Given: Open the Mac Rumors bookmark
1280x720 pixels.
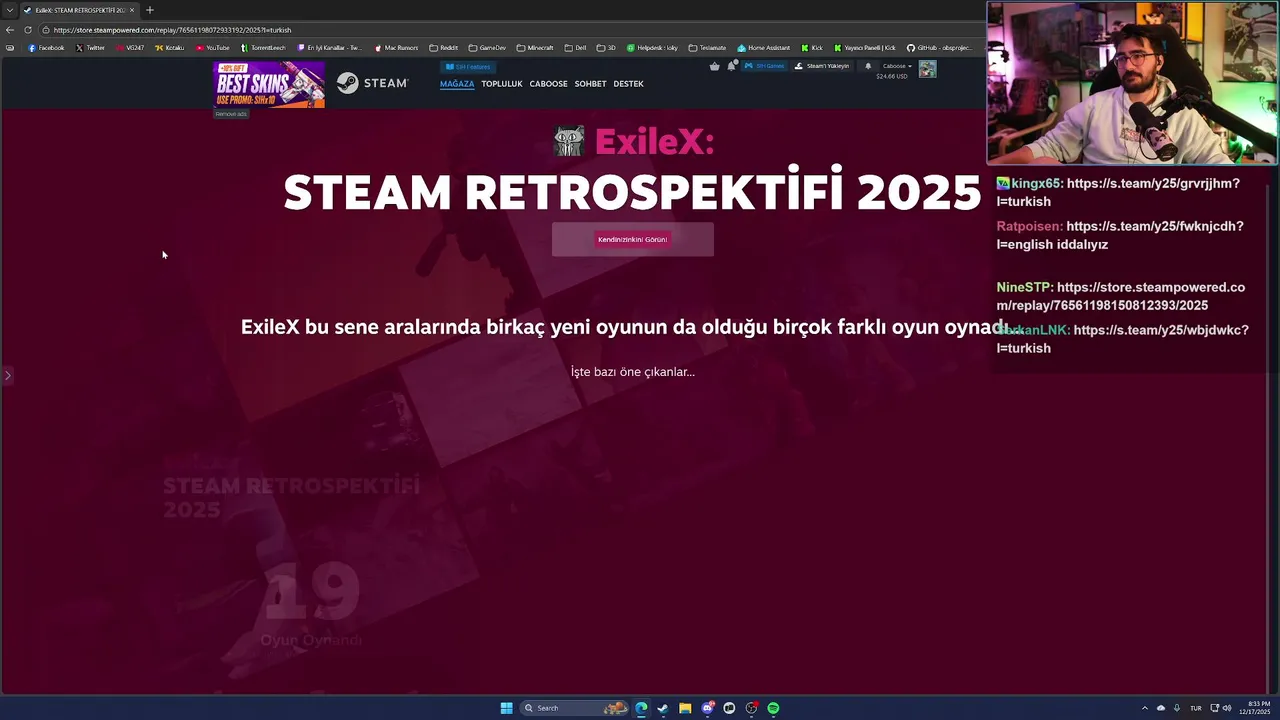Looking at the screenshot, I should pyautogui.click(x=396, y=48).
